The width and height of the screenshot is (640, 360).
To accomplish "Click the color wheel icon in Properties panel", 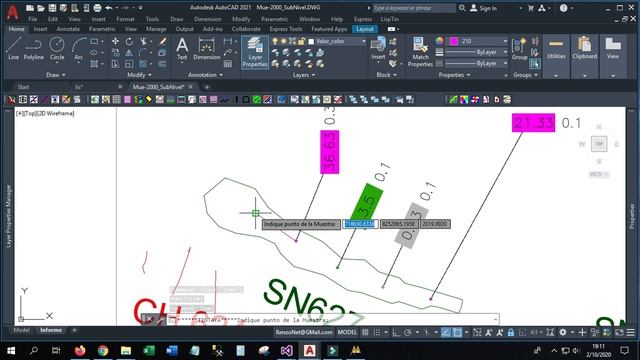I will 439,41.
